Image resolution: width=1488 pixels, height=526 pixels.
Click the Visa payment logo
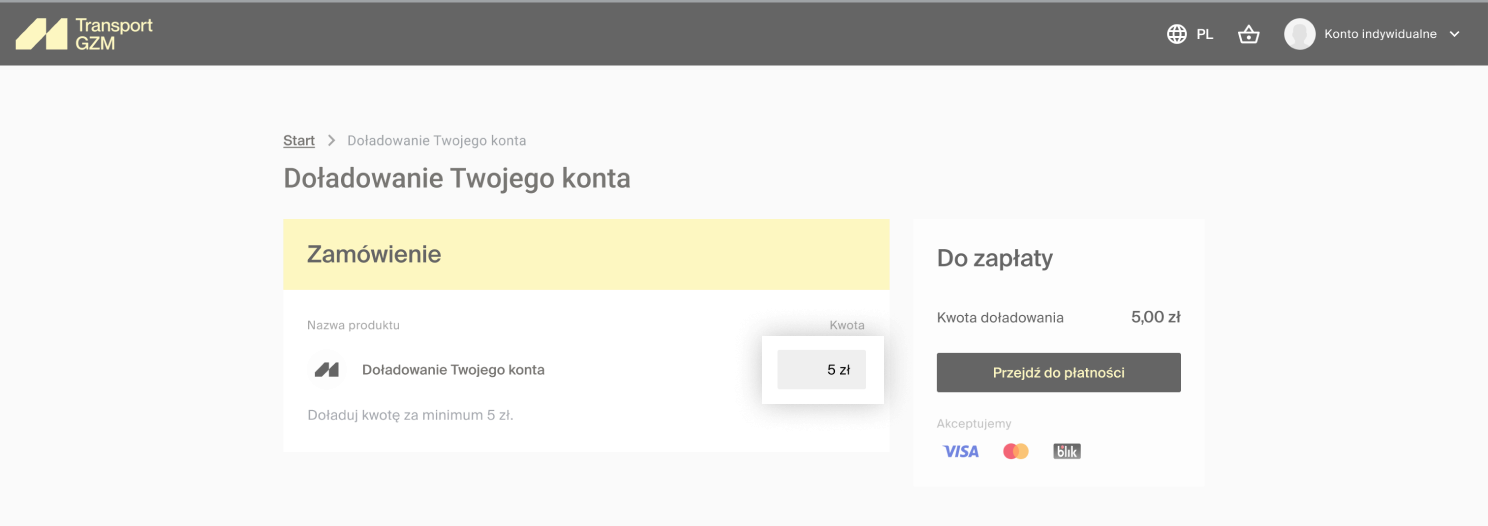tap(961, 452)
